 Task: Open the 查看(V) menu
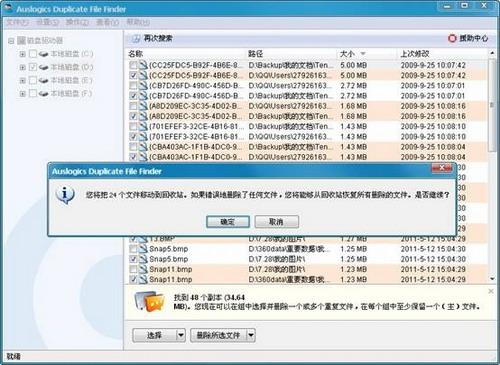click(107, 23)
